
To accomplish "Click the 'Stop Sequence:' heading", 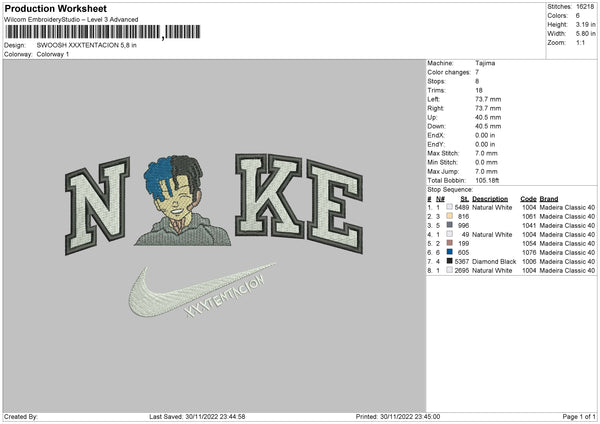I will [x=450, y=190].
